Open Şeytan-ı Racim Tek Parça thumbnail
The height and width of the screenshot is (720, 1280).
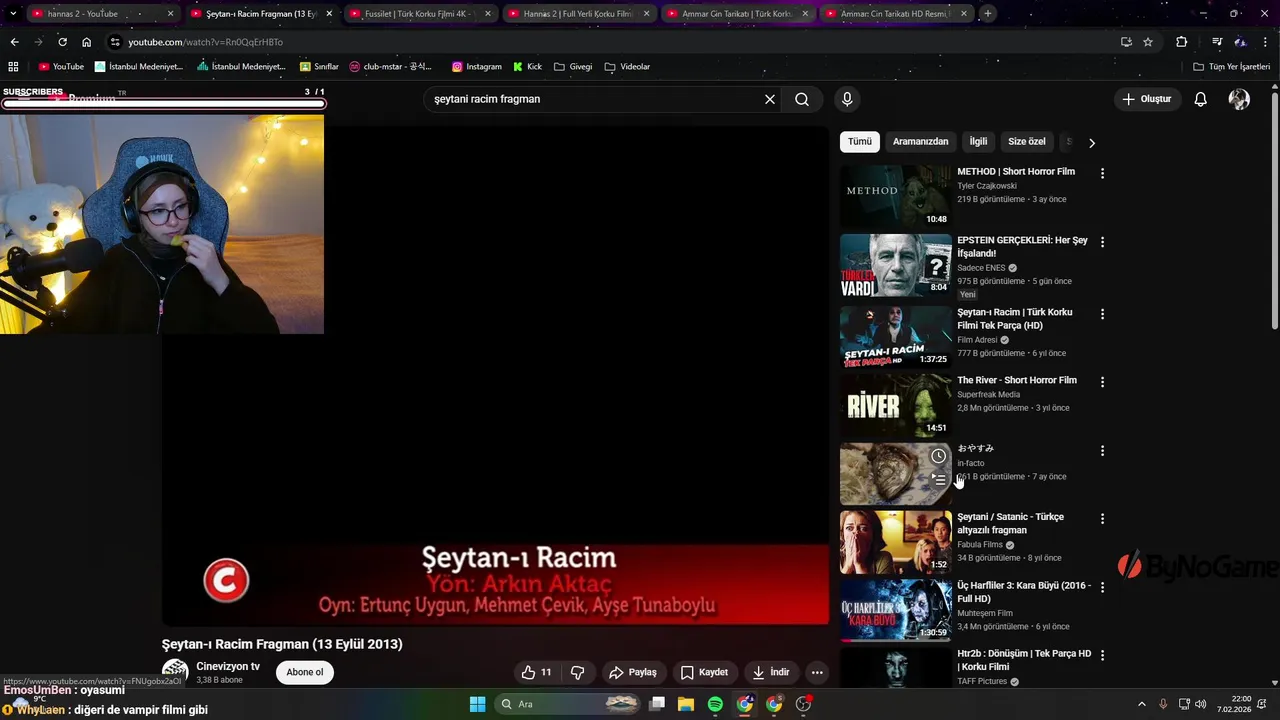pyautogui.click(x=896, y=337)
